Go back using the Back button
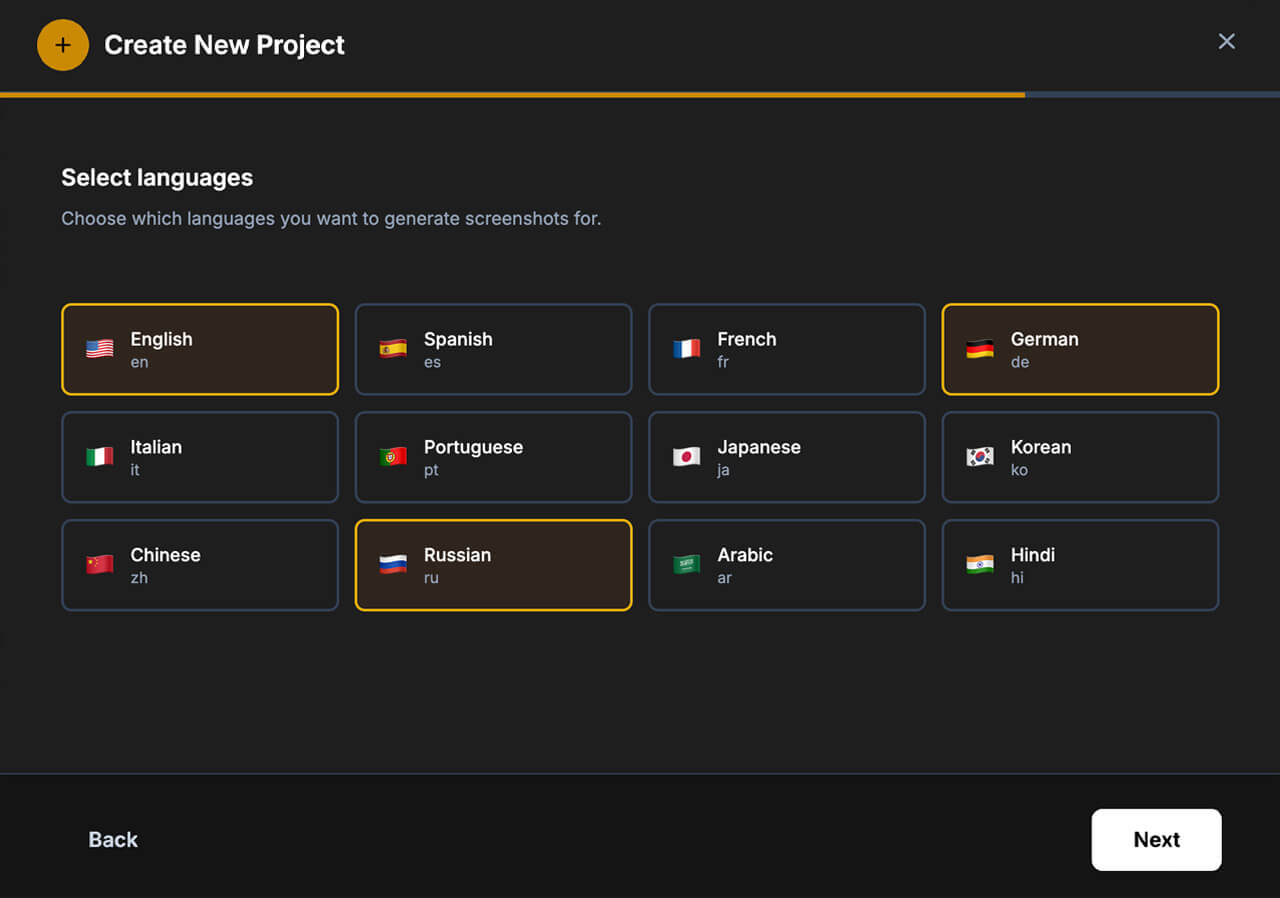 pyautogui.click(x=113, y=840)
